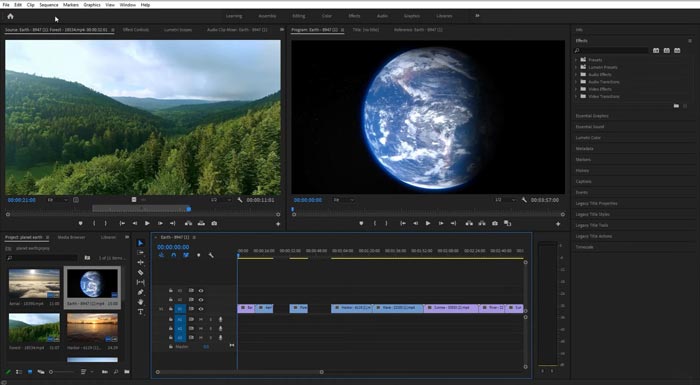Open Essential Graphics panel
This screenshot has width=700, height=385.
(x=592, y=116)
